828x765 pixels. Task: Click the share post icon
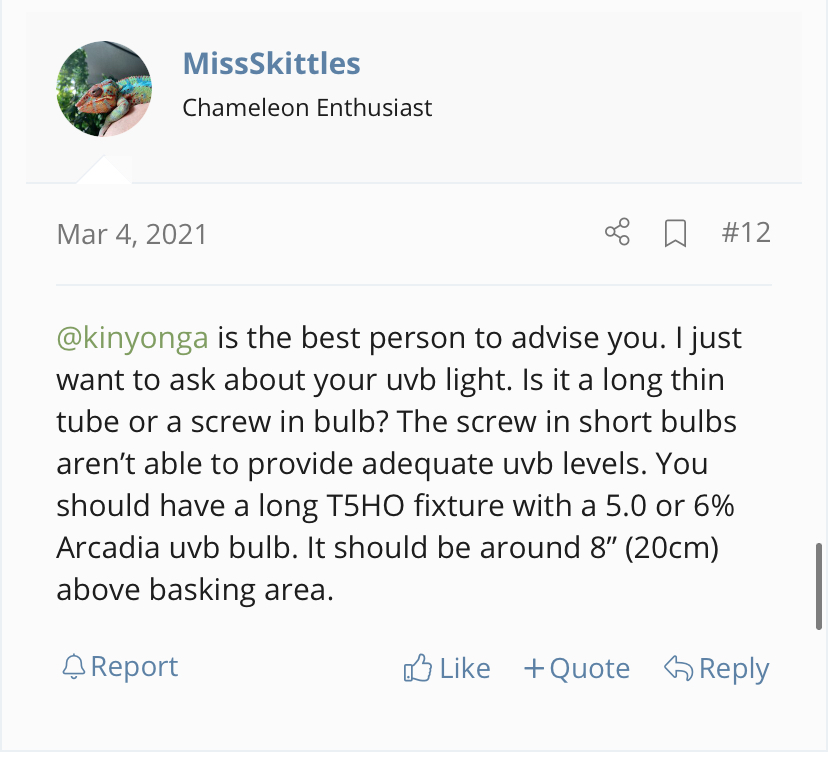(x=618, y=233)
